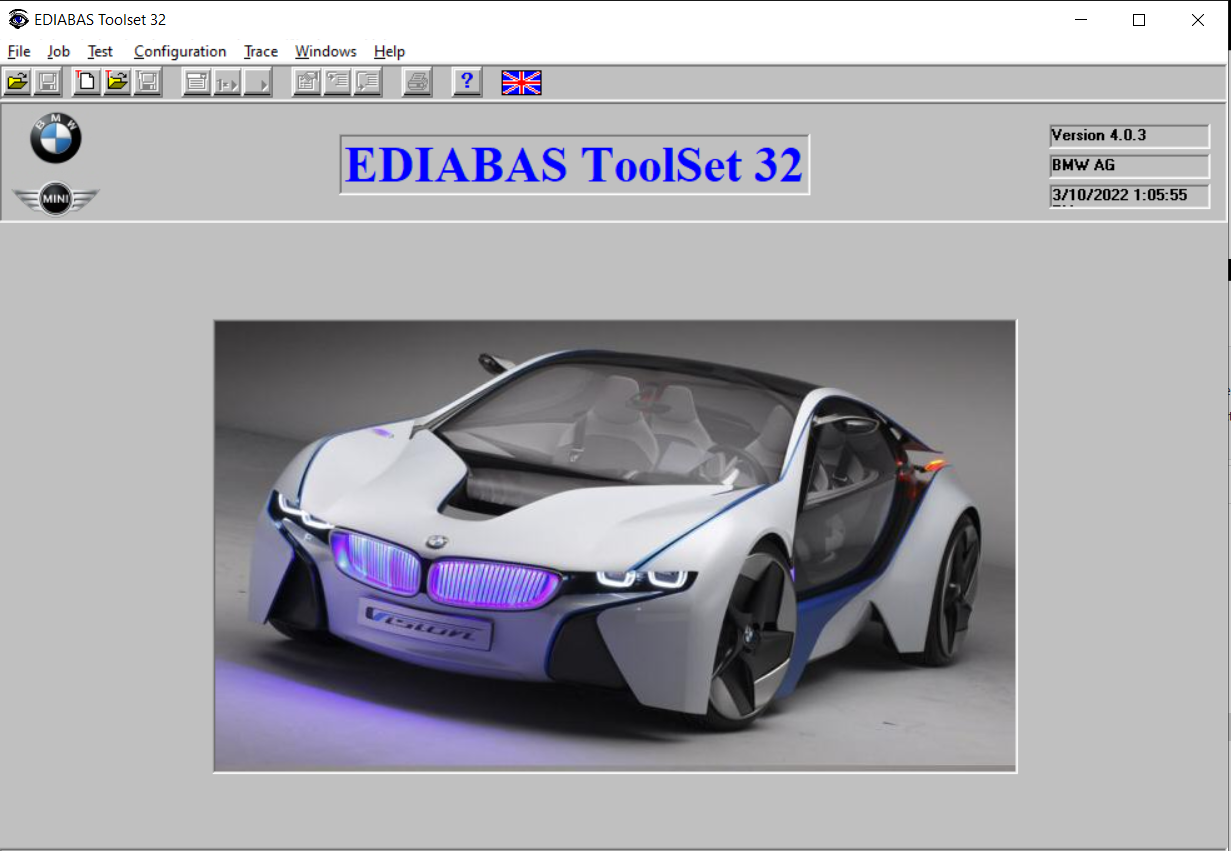Click the EDIABAS eye icon in title bar
This screenshot has height=851, width=1231.
pyautogui.click(x=18, y=20)
